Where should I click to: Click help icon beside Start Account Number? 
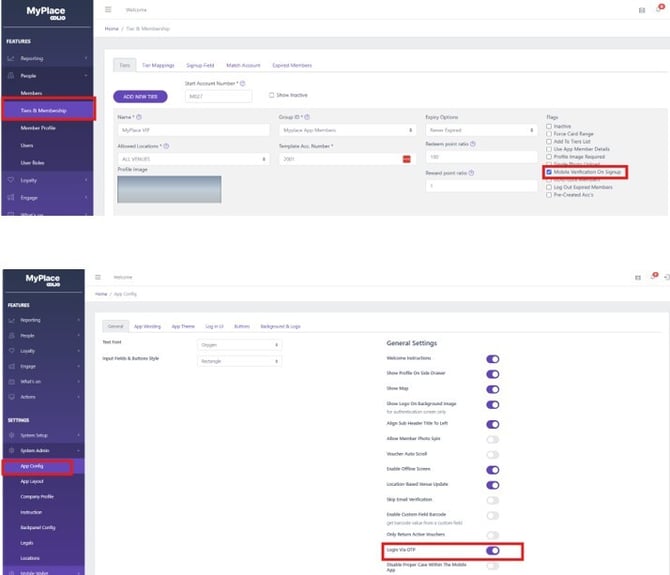pyautogui.click(x=243, y=83)
